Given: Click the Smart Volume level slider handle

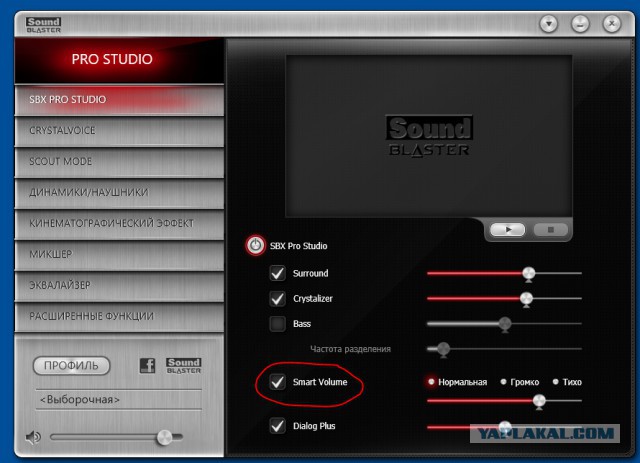Looking at the screenshot, I should pyautogui.click(x=539, y=401).
